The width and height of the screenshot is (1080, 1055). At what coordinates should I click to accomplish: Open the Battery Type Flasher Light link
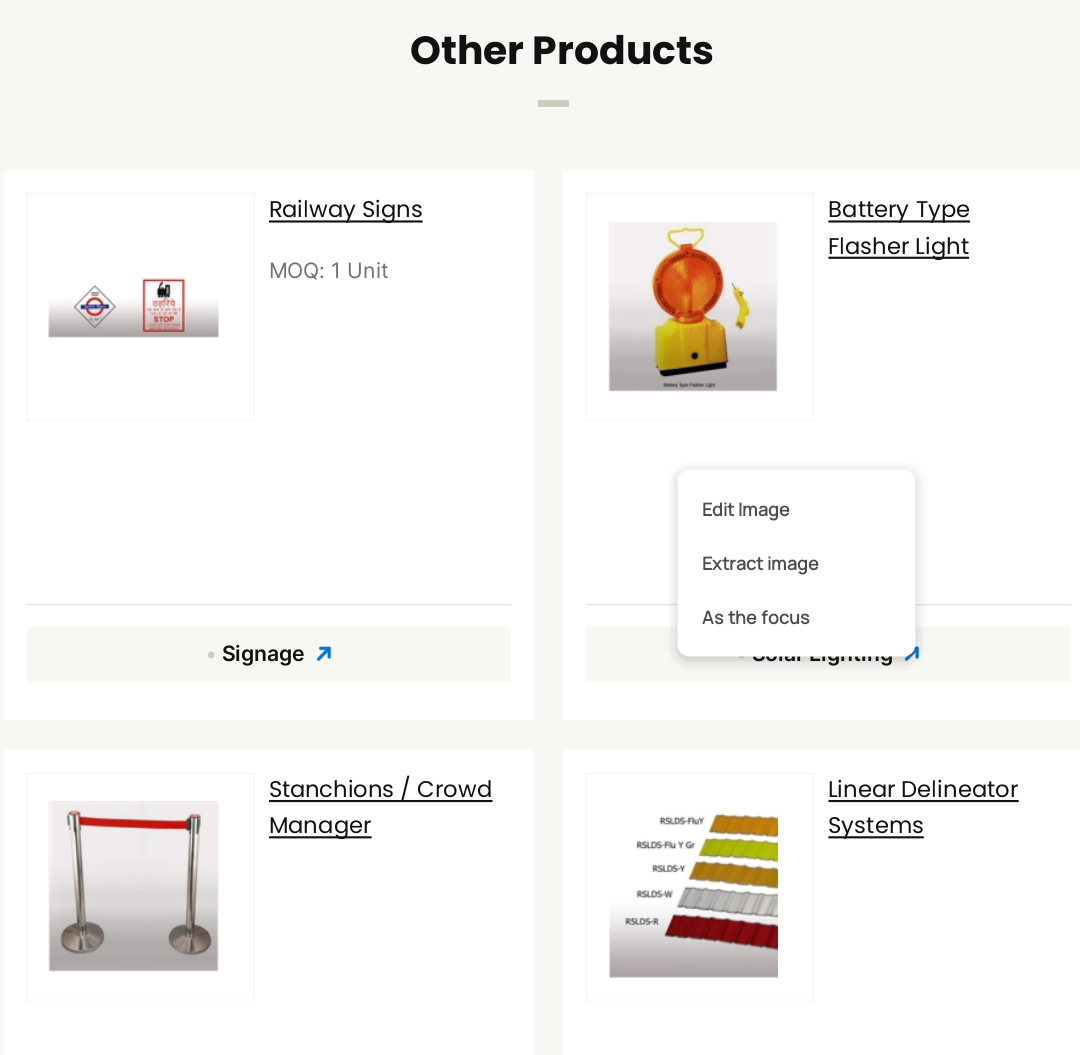coord(898,228)
